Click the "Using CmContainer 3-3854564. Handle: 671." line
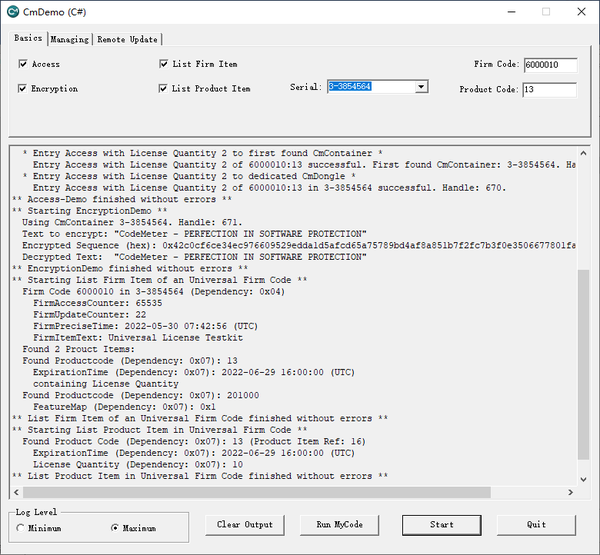Screen dimensions: 600x555 pos(132,222)
